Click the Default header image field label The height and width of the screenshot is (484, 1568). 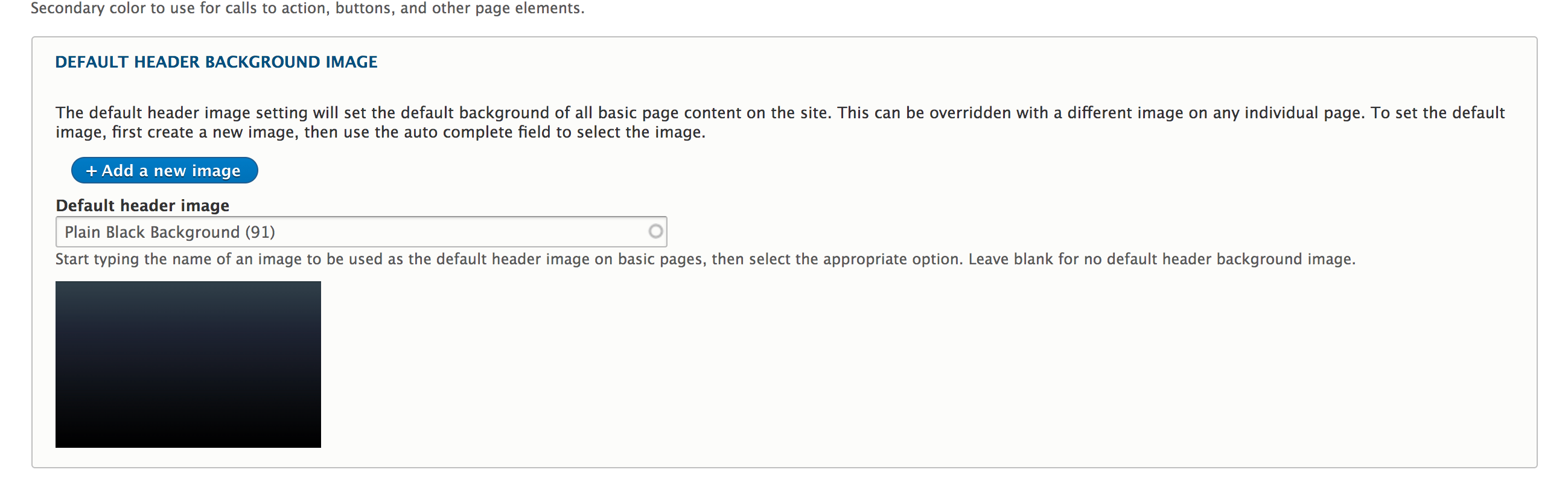142,206
